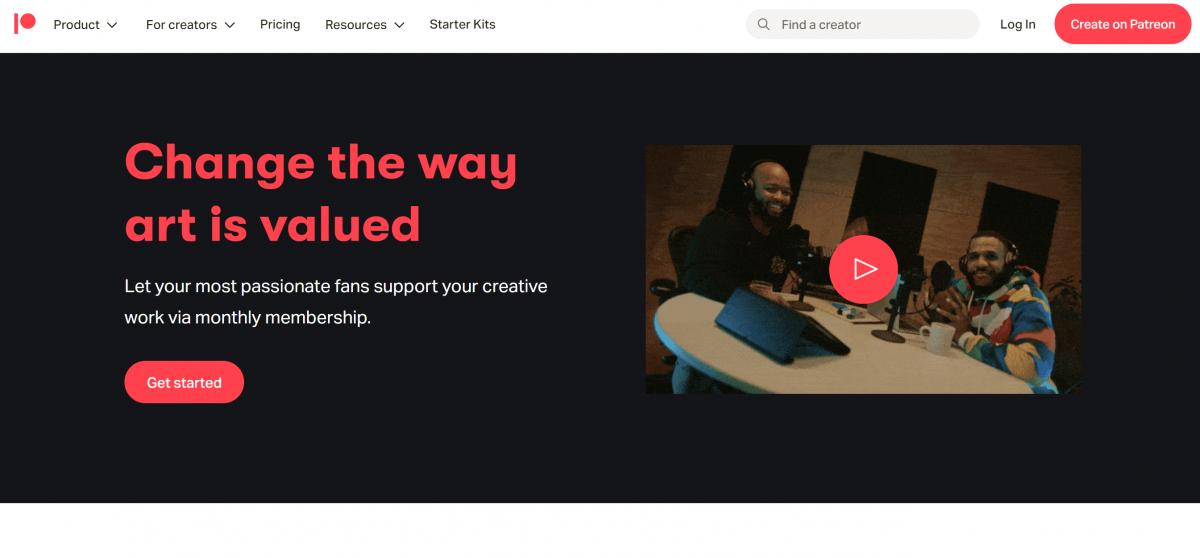Image resolution: width=1200 pixels, height=558 pixels.
Task: Click the Get started button
Action: coord(184,382)
